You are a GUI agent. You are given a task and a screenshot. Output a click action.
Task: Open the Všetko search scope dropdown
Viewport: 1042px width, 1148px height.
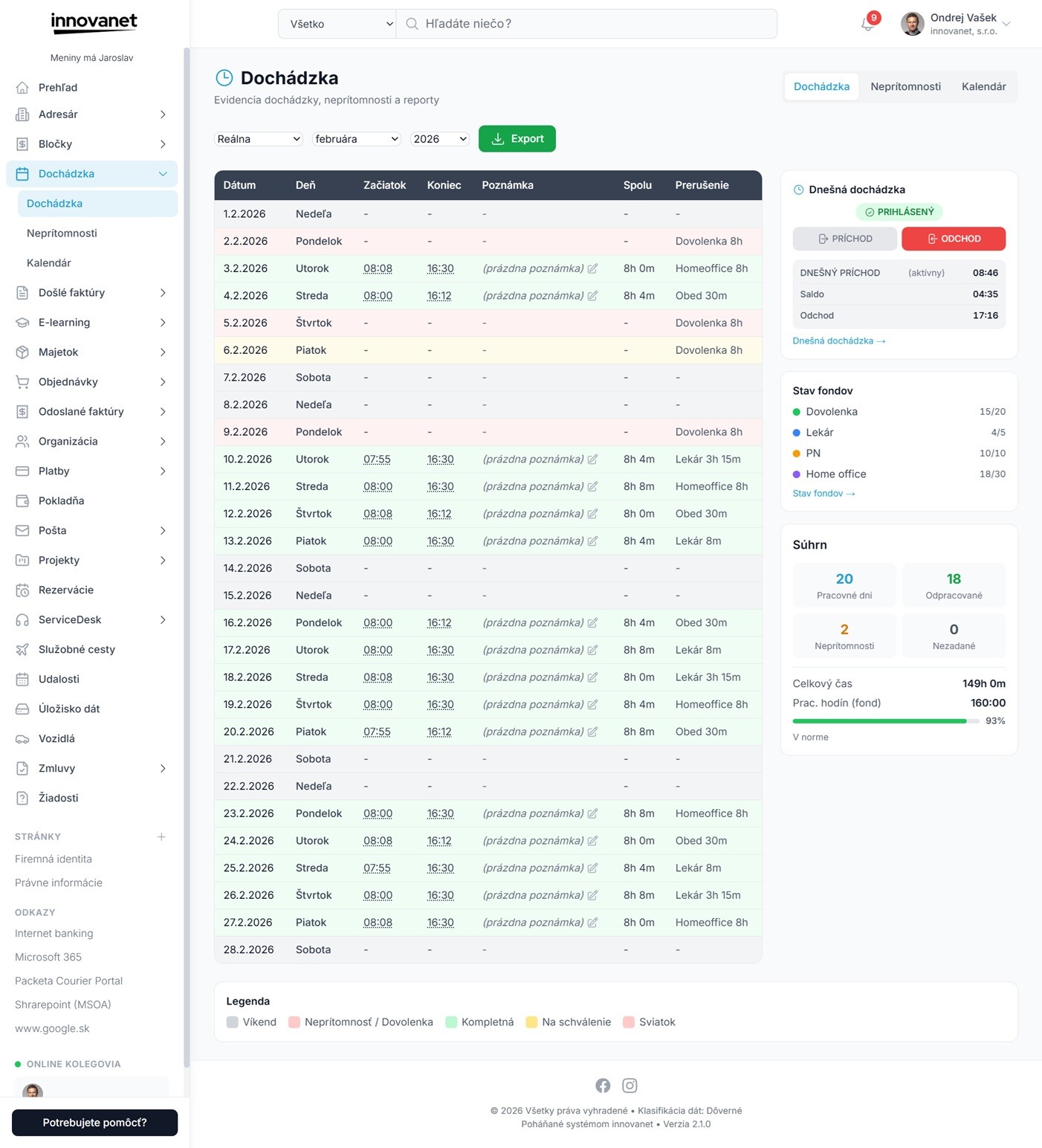tap(337, 24)
